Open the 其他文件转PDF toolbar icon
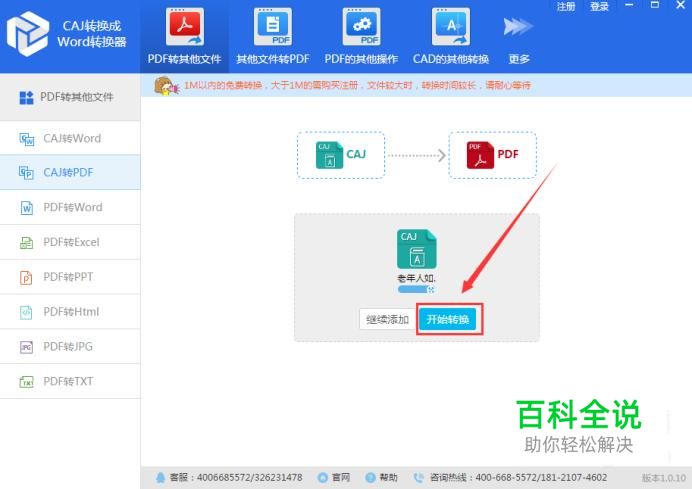Screen dimensions: 692x489 (273, 27)
